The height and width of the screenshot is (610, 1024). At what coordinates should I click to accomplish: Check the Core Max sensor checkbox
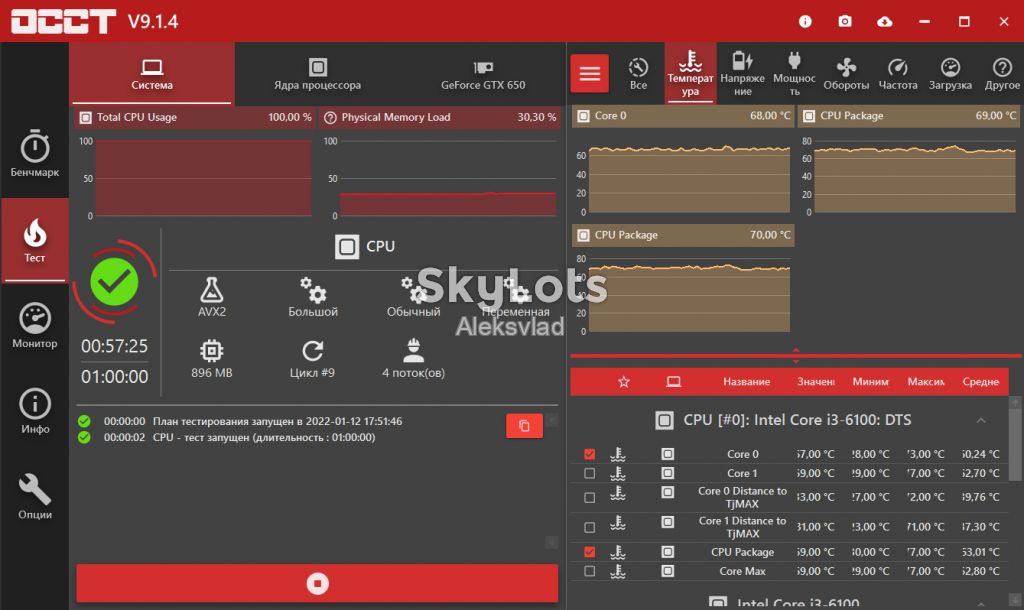(590, 571)
